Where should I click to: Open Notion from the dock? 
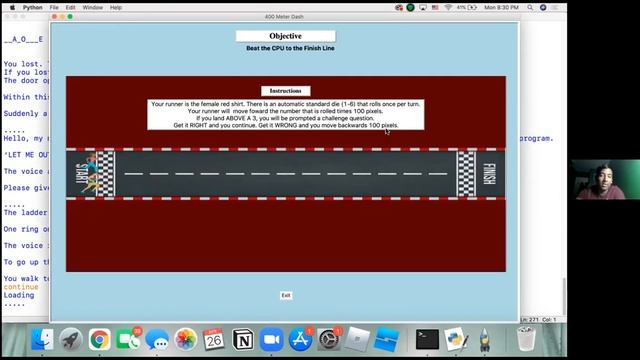pos(243,339)
